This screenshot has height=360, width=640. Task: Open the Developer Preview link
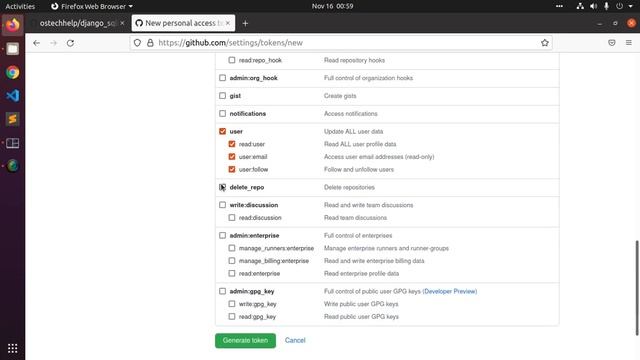click(x=450, y=291)
